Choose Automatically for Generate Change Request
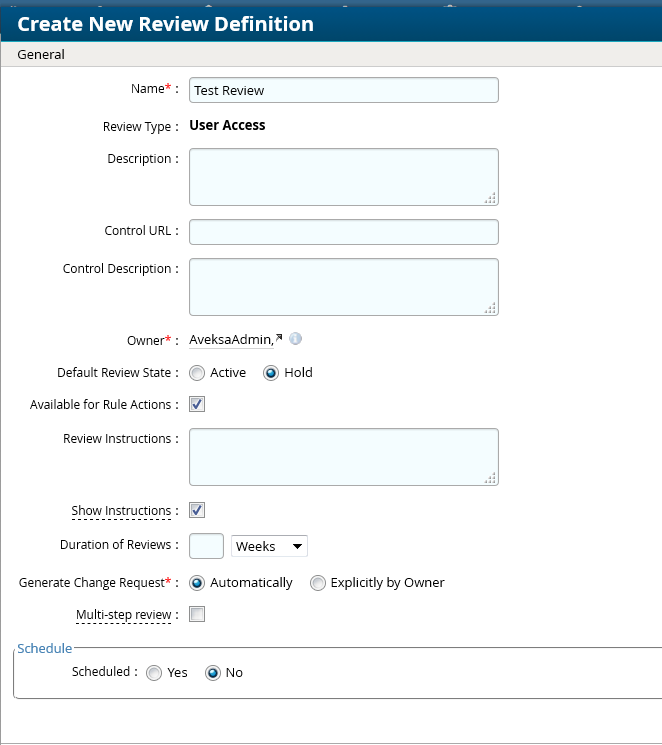 [197, 583]
